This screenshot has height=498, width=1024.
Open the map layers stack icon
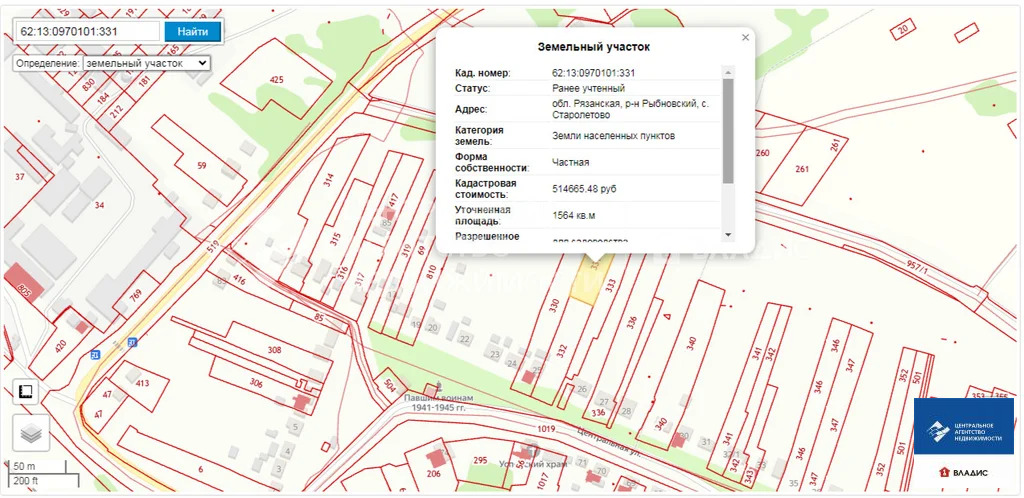click(x=30, y=433)
